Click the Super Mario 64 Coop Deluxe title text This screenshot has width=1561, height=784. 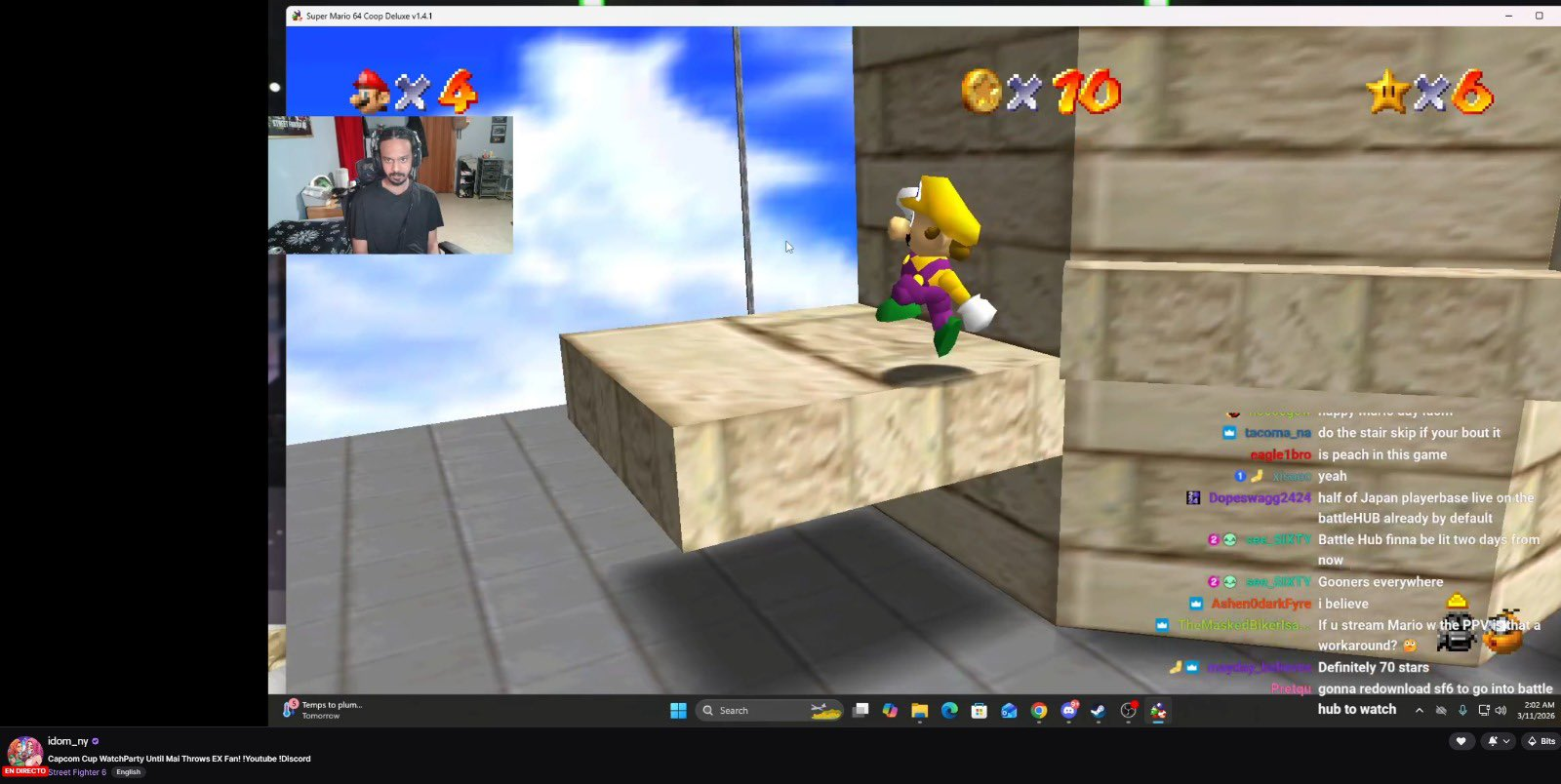pyautogui.click(x=369, y=16)
